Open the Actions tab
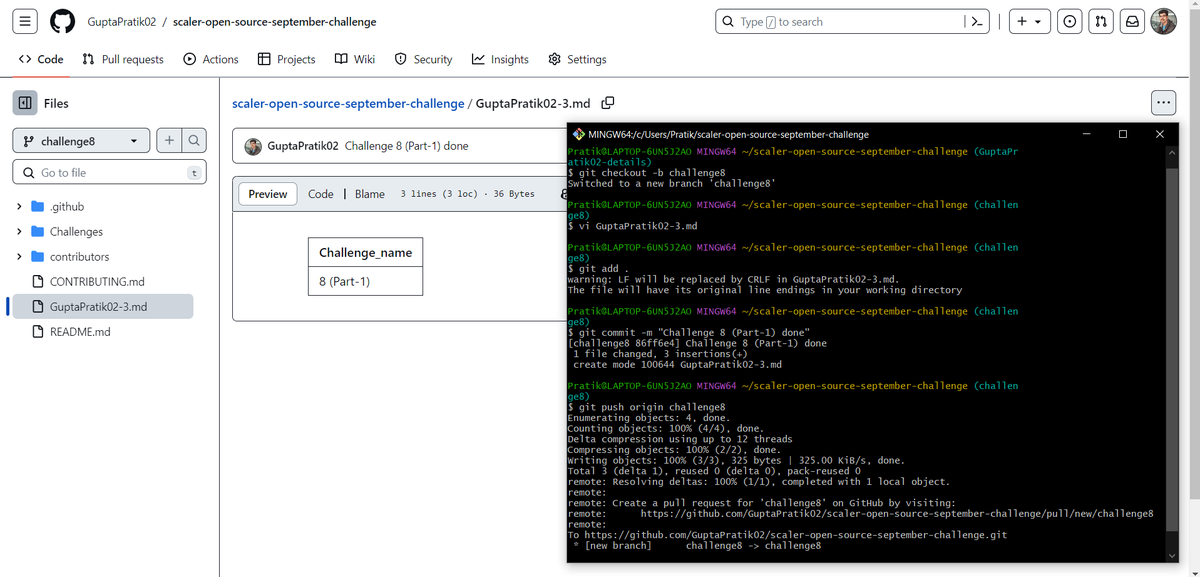 tap(211, 59)
